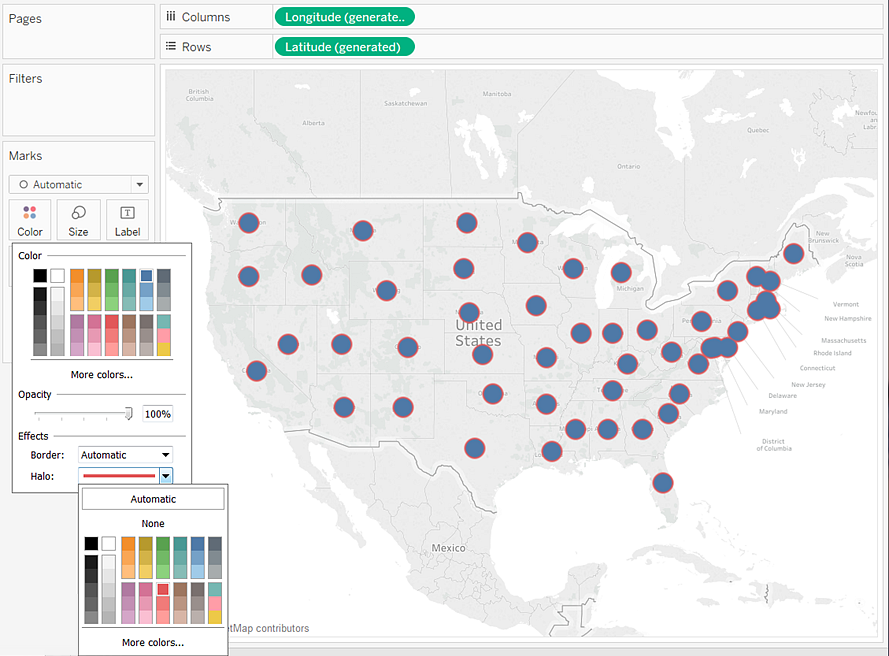Click the opacity 100% input field
Screen dimensions: 889x656
point(158,414)
